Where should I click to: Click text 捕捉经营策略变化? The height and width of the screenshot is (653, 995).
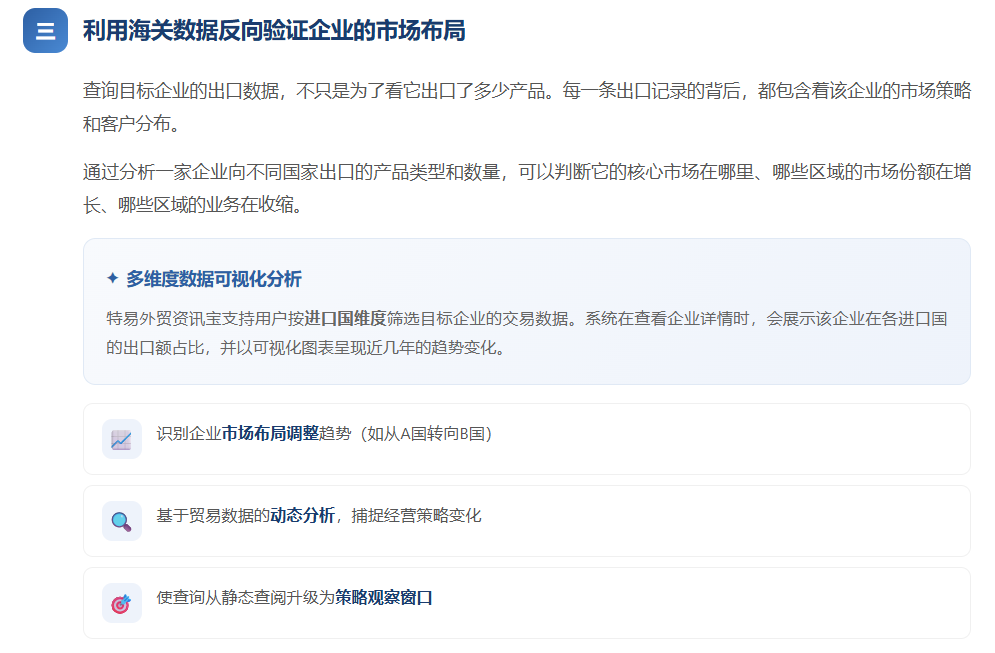[x=416, y=515]
